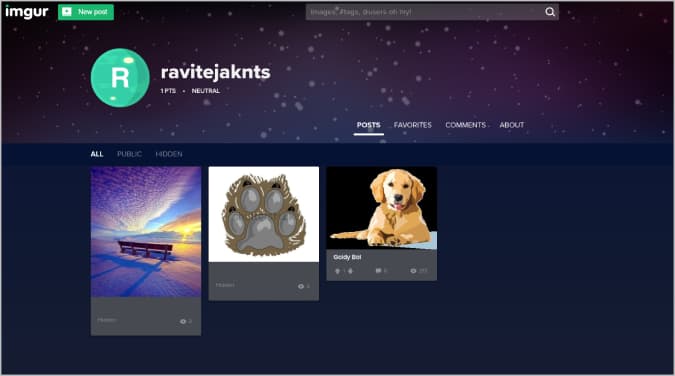Click the Goldy Boi post title
Viewport: 675px width, 376px height.
pyautogui.click(x=347, y=257)
